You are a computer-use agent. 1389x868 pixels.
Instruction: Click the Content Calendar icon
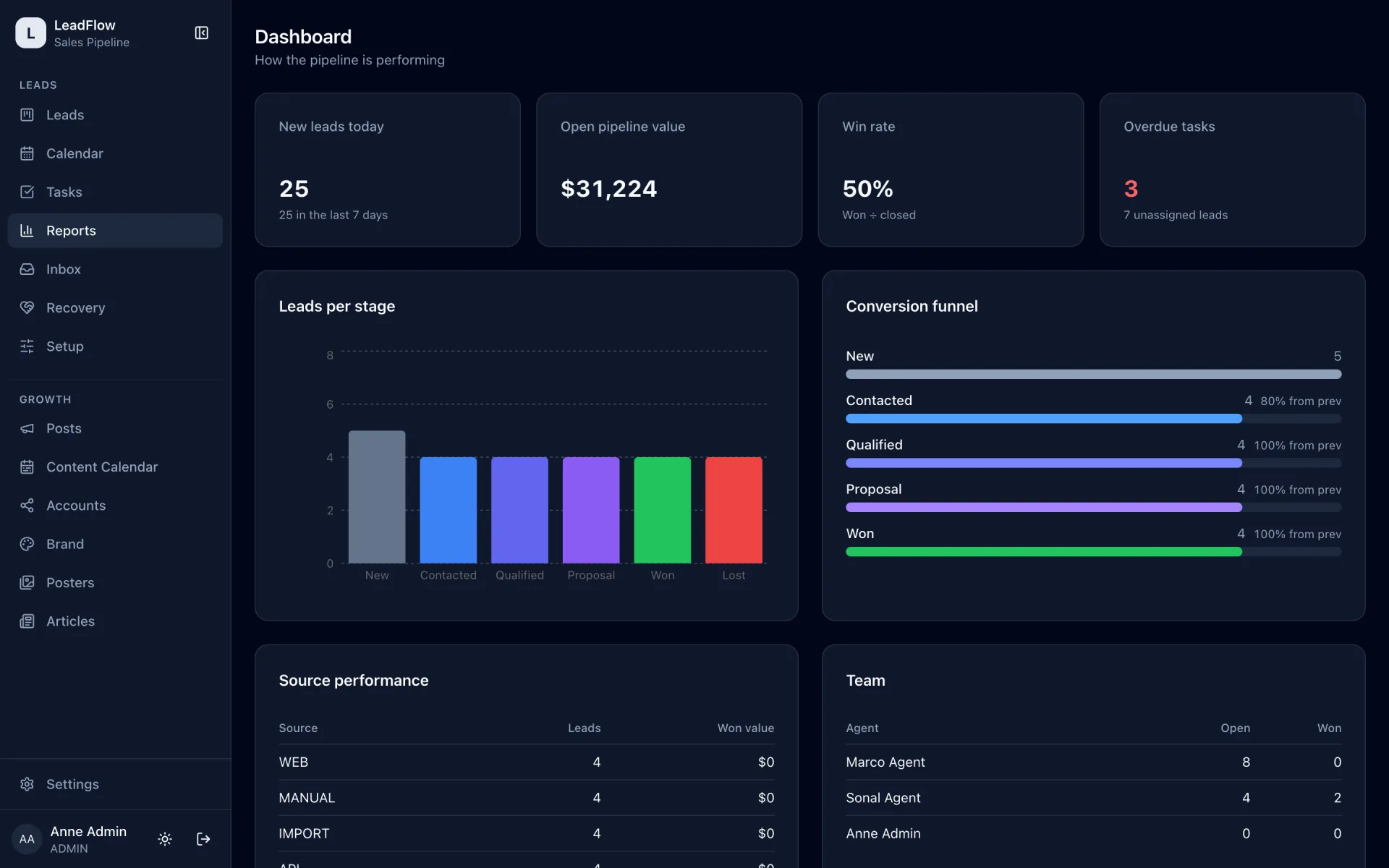coord(27,467)
